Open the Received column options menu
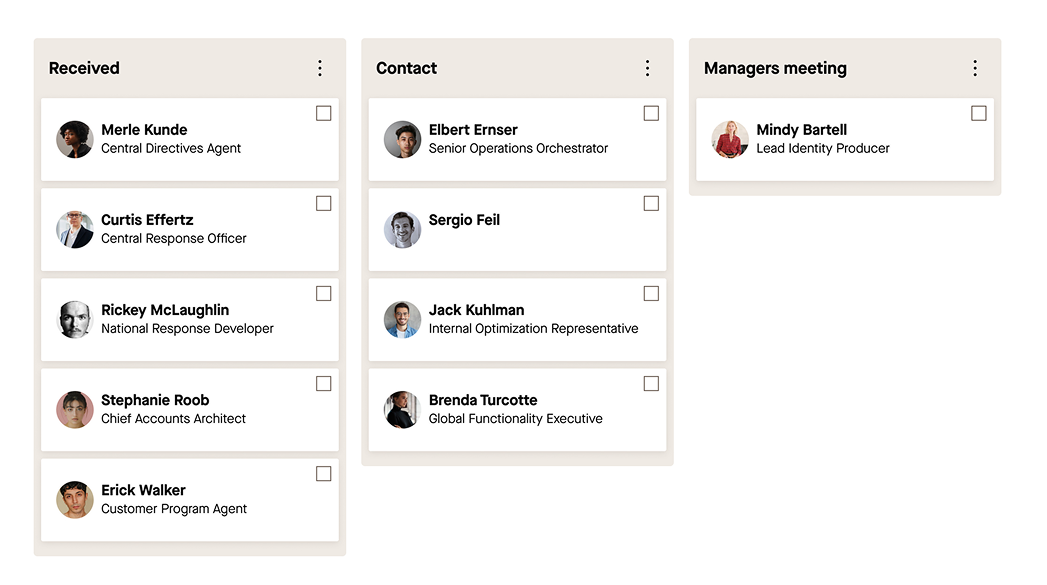The width and height of the screenshot is (1047, 585). point(320,68)
